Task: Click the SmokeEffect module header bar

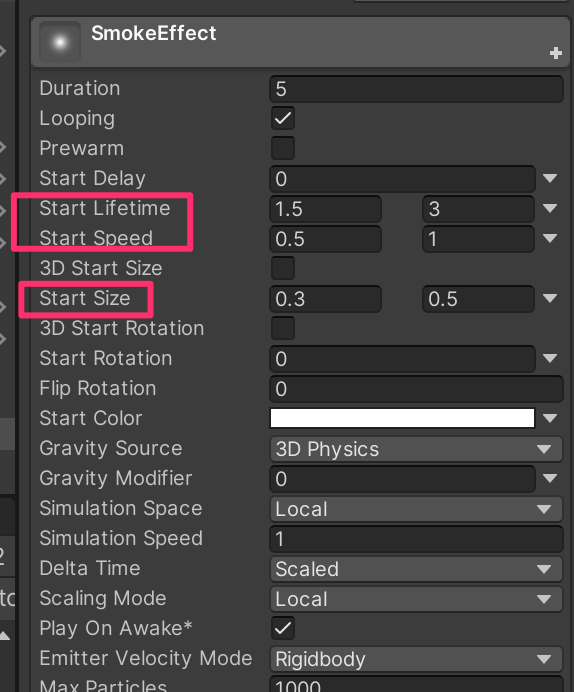Action: [x=300, y=42]
